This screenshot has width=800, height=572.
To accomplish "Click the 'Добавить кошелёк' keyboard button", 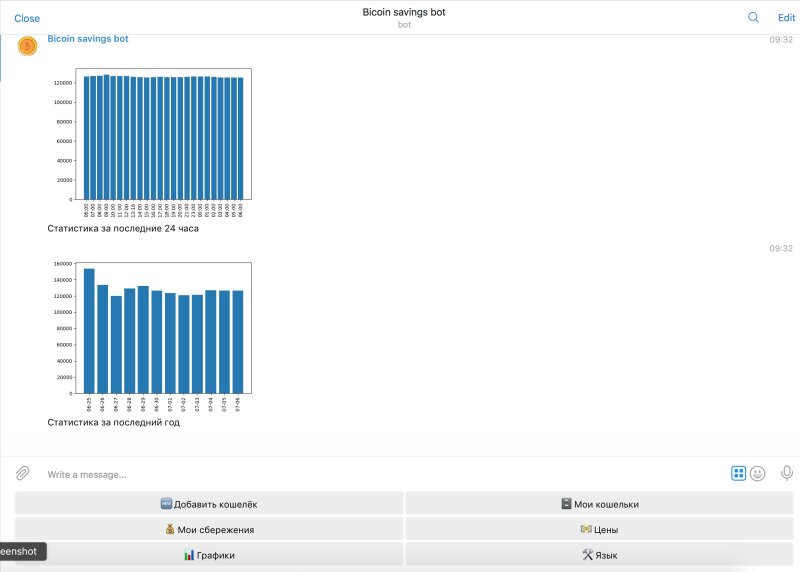I will pos(208,504).
